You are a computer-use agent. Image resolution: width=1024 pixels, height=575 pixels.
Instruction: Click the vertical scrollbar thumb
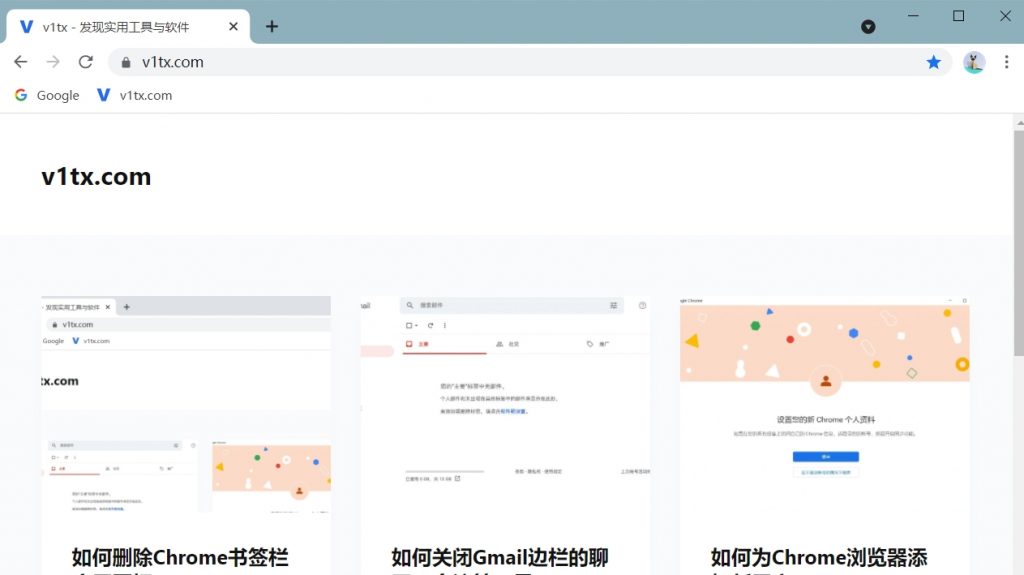(x=1019, y=243)
